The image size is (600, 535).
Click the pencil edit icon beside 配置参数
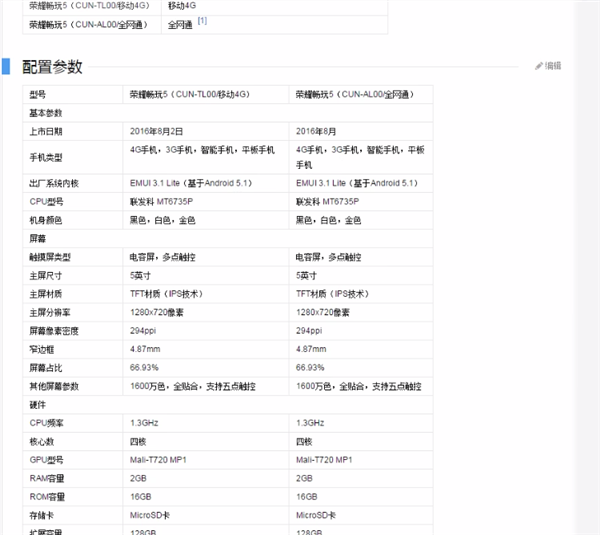[539, 66]
